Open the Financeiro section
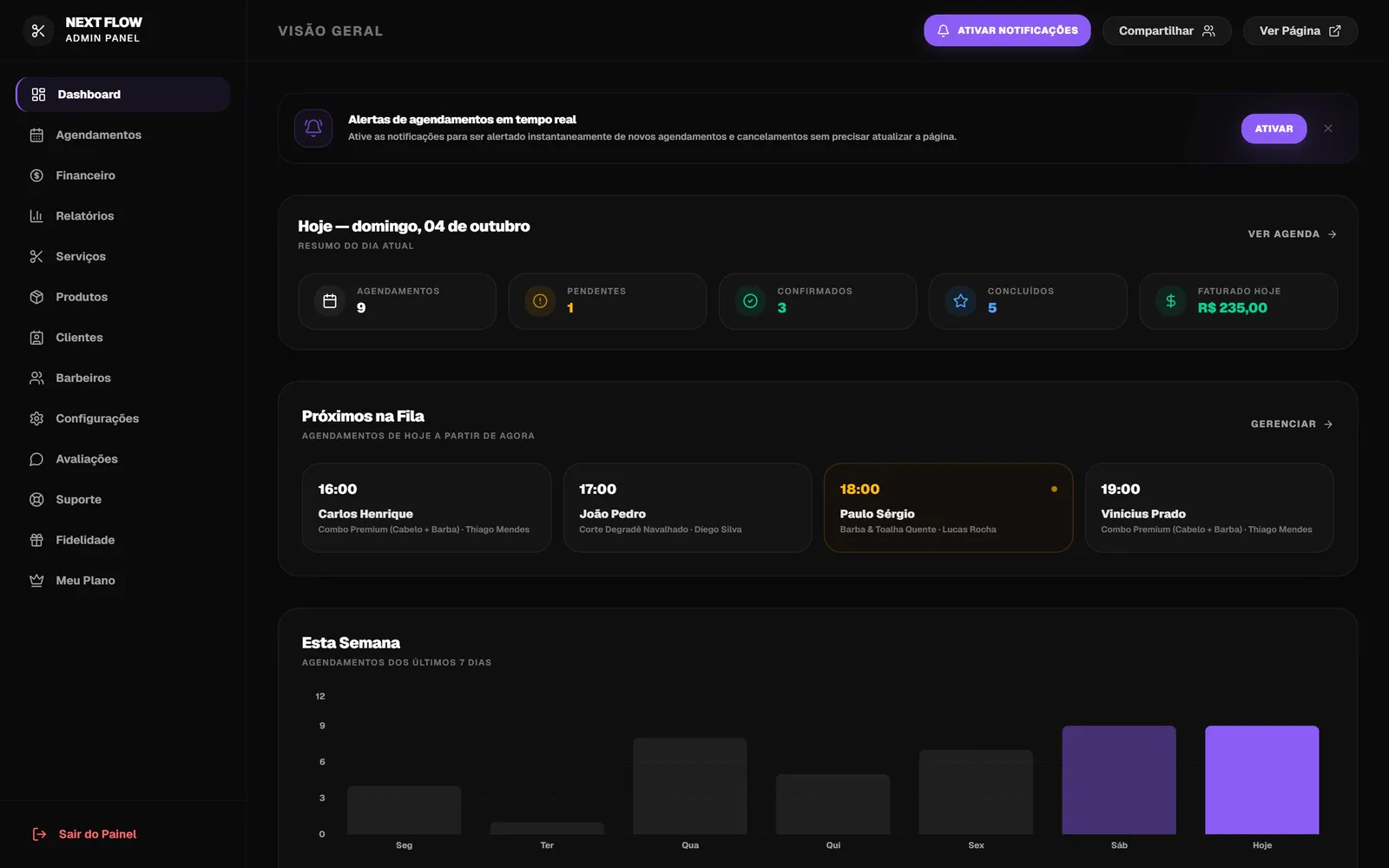The height and width of the screenshot is (868, 1389). point(122,175)
